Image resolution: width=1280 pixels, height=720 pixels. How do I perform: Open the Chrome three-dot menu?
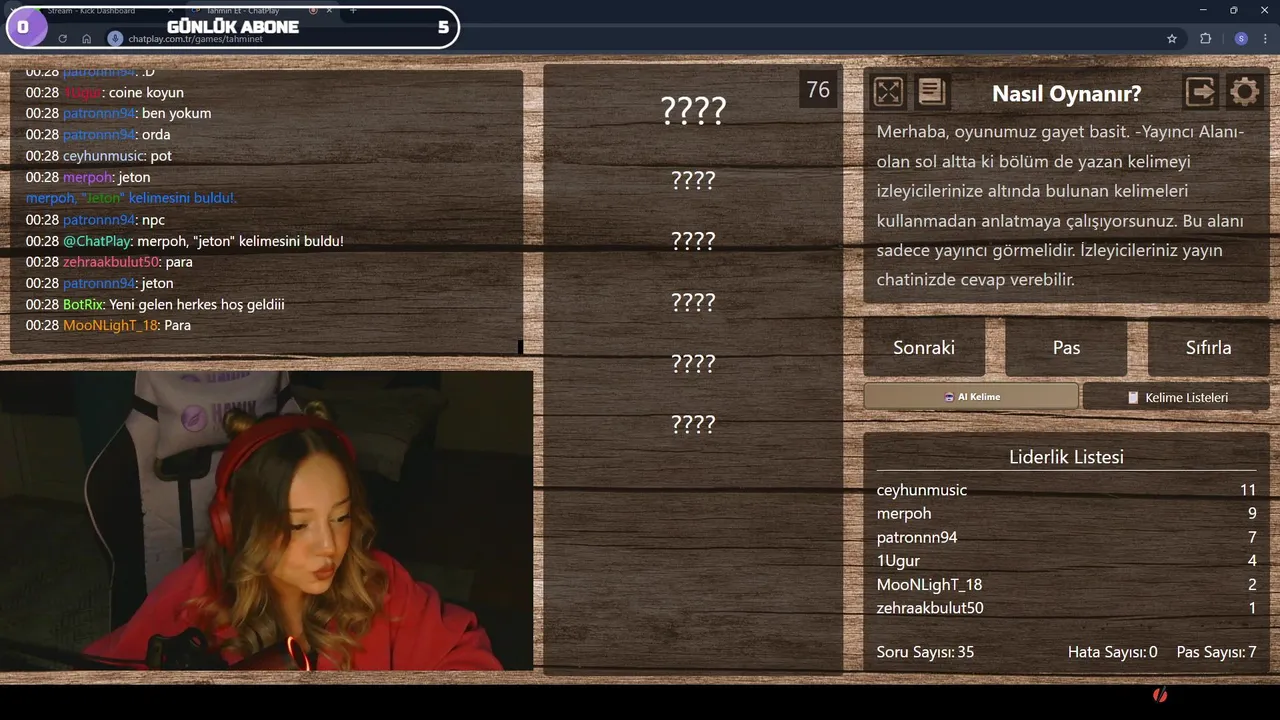[1266, 38]
